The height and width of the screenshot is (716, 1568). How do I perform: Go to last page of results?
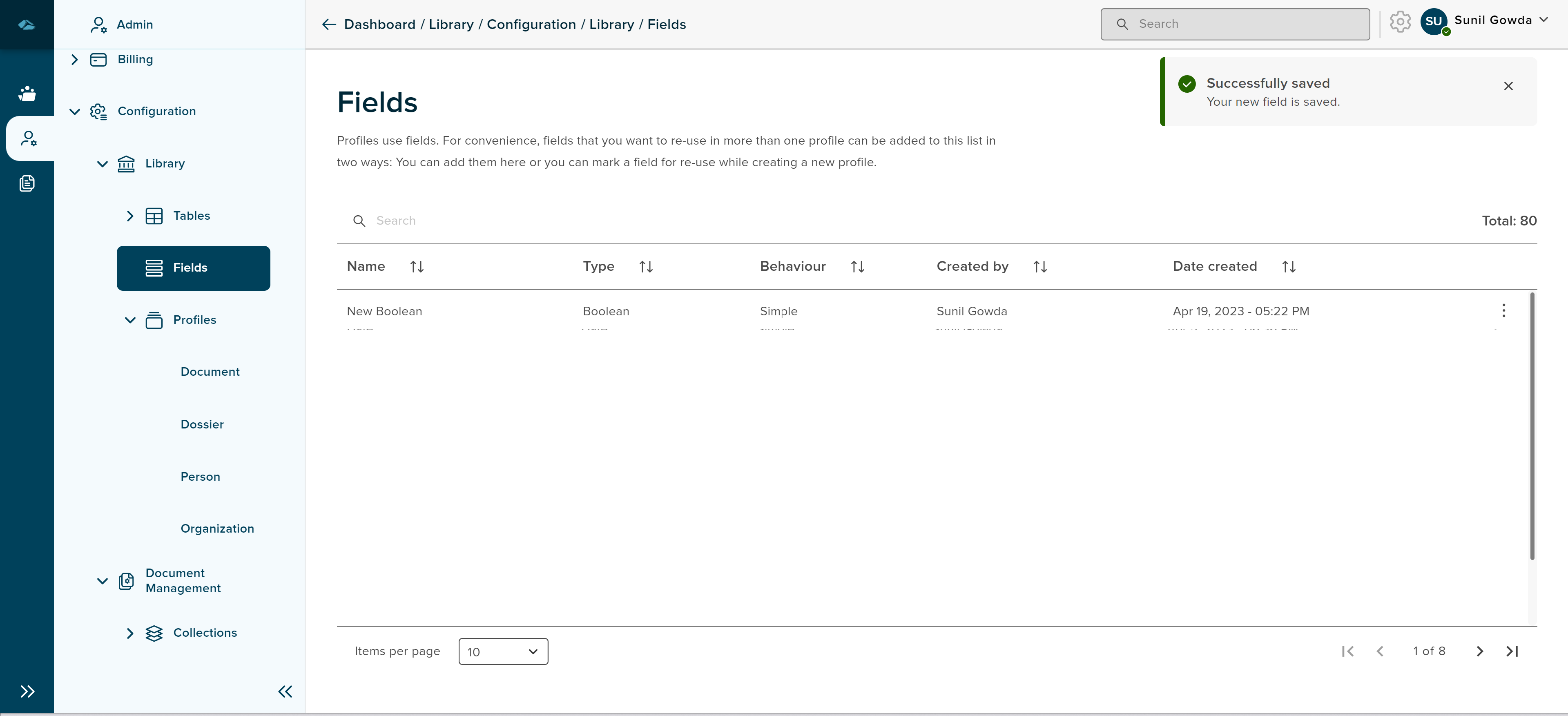coord(1512,651)
